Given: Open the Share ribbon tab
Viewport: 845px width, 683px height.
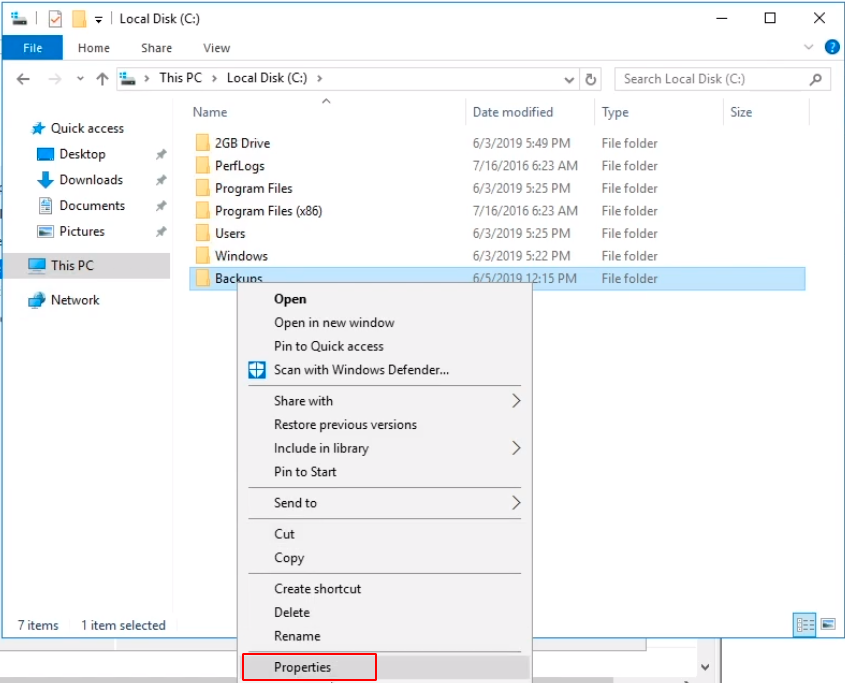Looking at the screenshot, I should (x=156, y=48).
